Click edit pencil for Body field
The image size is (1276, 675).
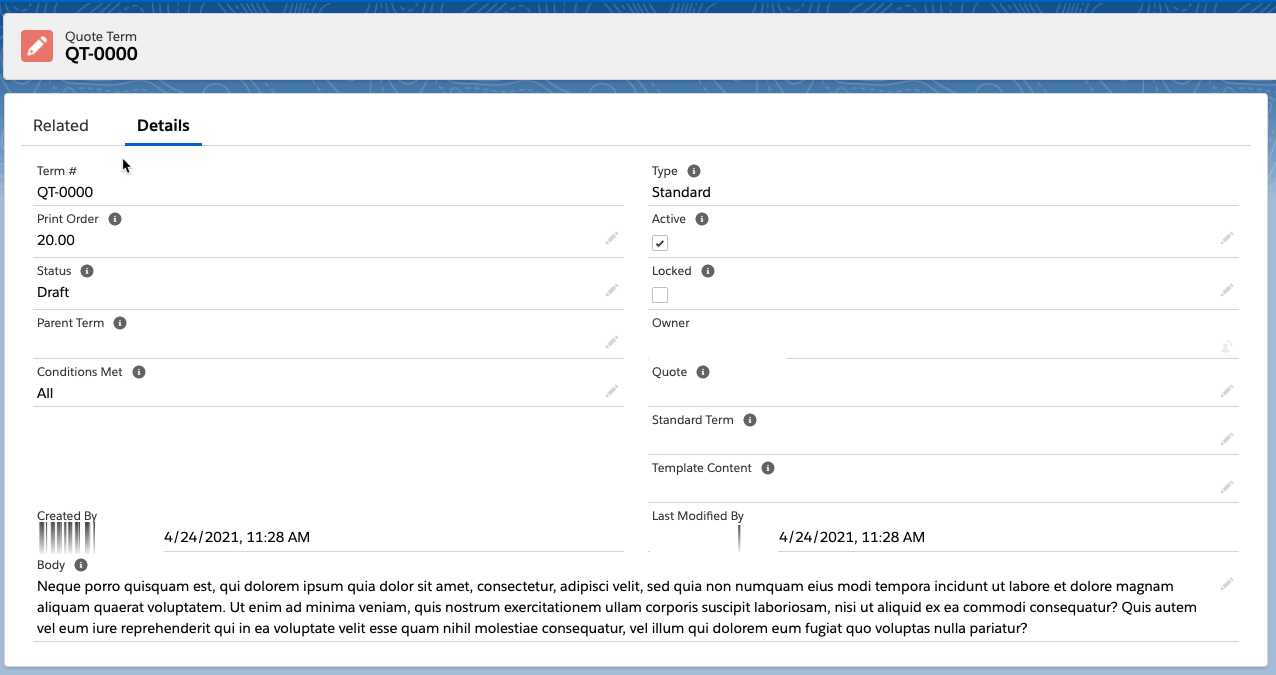(1226, 584)
